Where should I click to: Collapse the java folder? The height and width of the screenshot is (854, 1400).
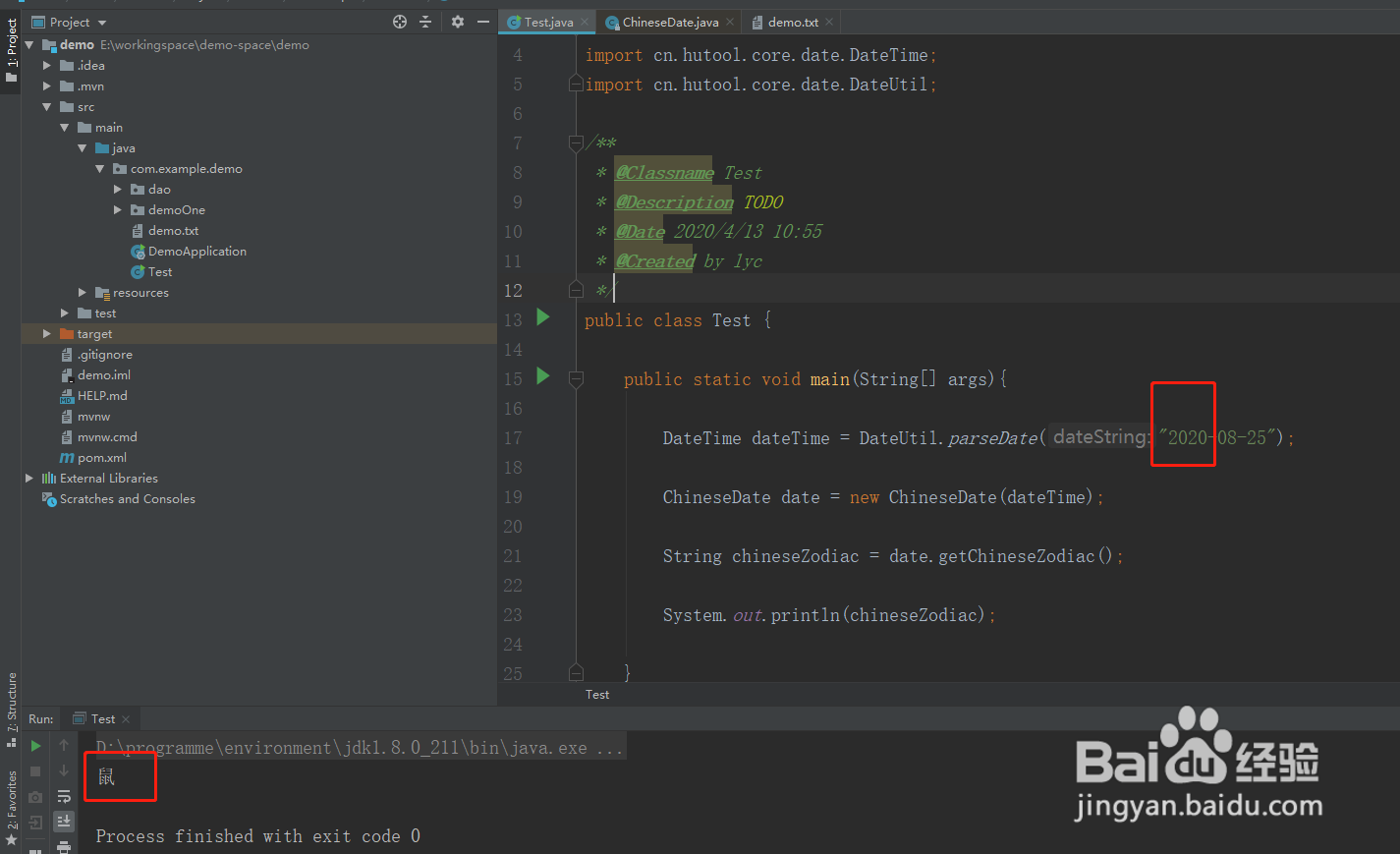pos(83,148)
